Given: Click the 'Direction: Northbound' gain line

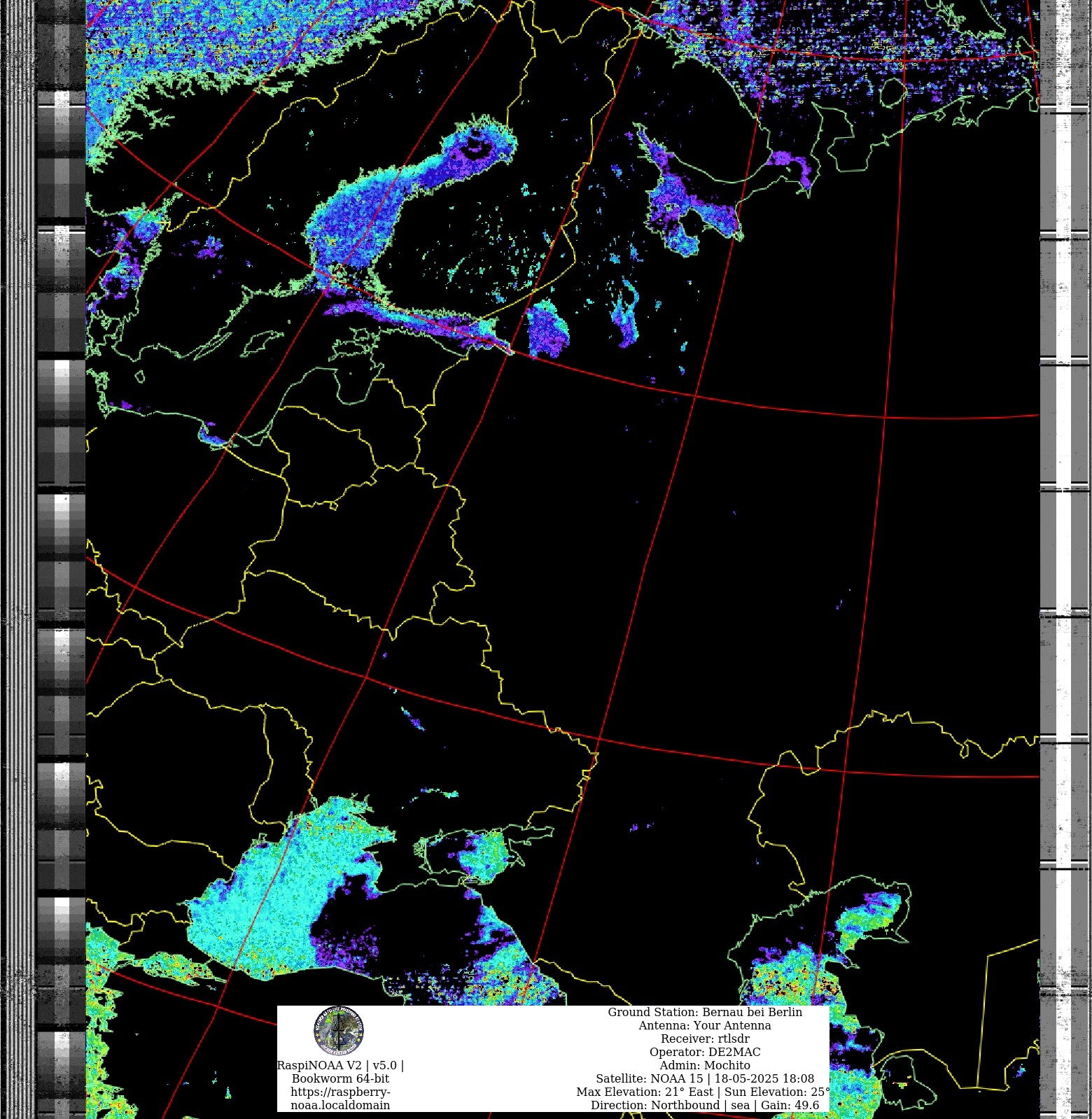Looking at the screenshot, I should tap(705, 1105).
